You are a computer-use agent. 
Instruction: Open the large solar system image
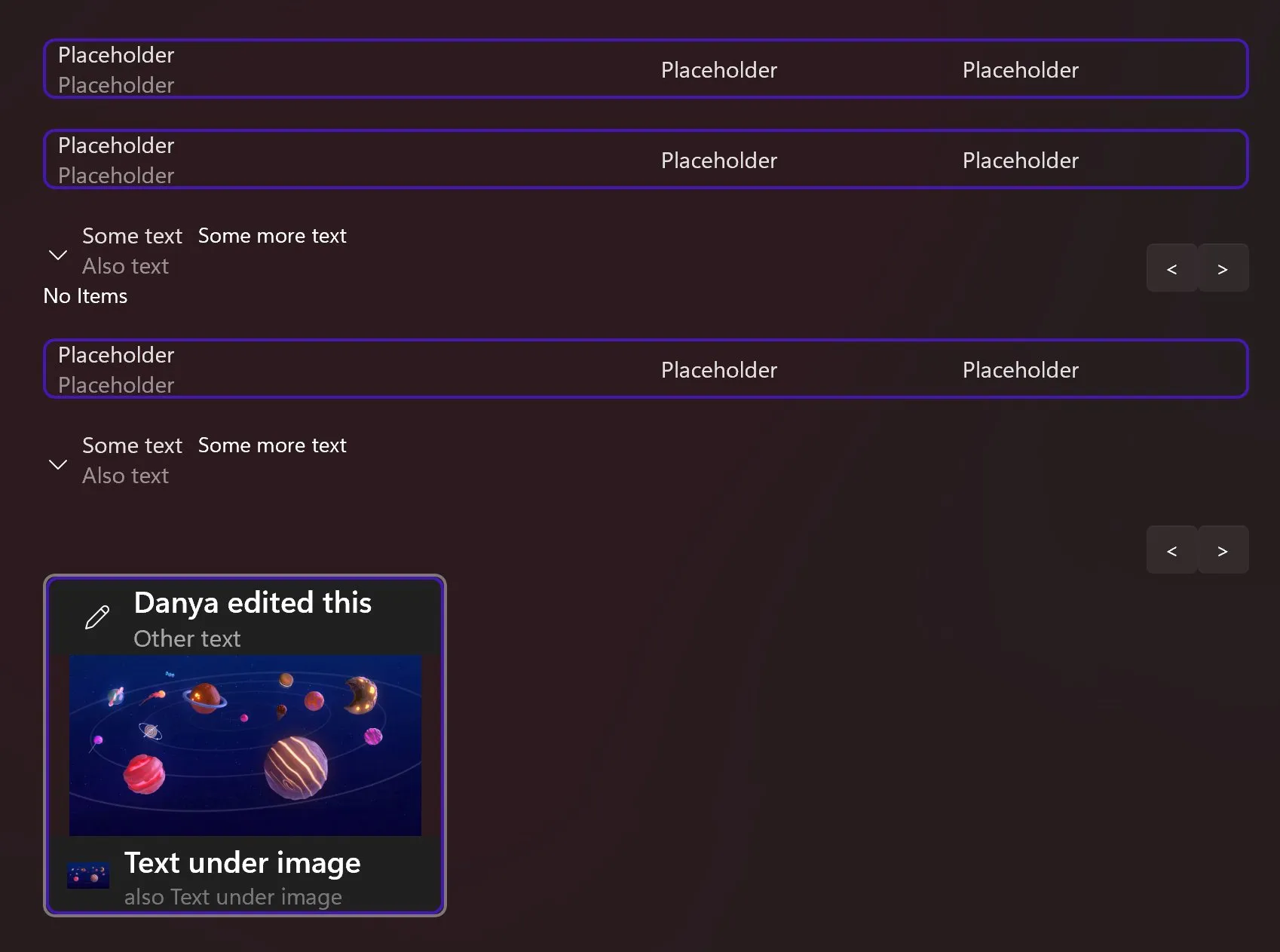[245, 745]
